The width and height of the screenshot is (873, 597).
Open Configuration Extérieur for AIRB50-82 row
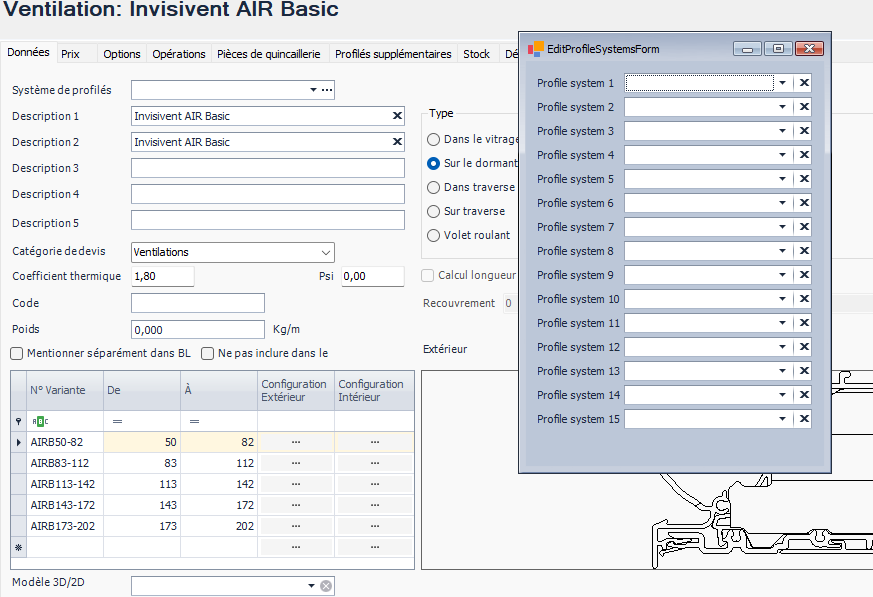[296, 442]
